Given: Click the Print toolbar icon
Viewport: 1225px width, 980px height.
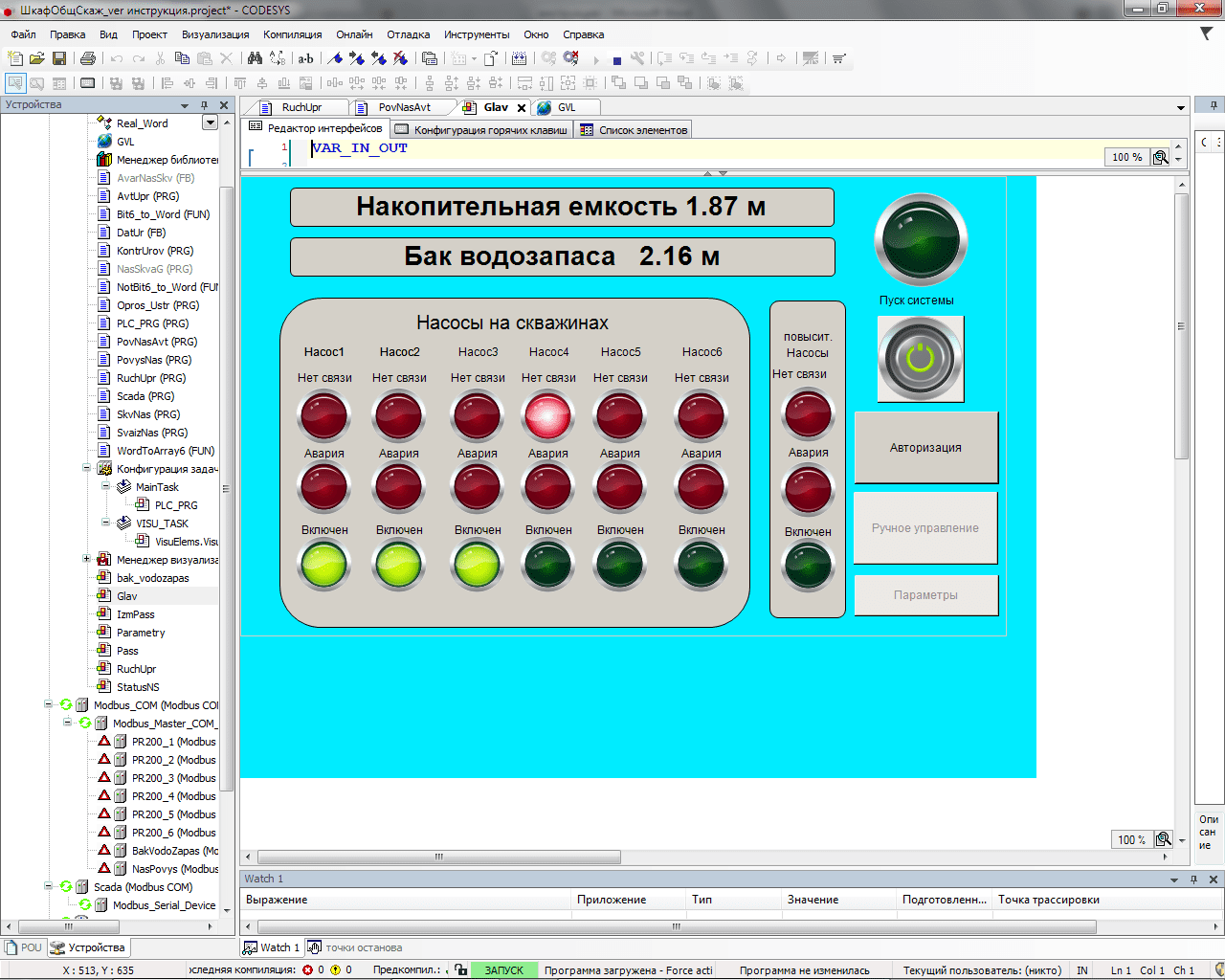Looking at the screenshot, I should [88, 58].
